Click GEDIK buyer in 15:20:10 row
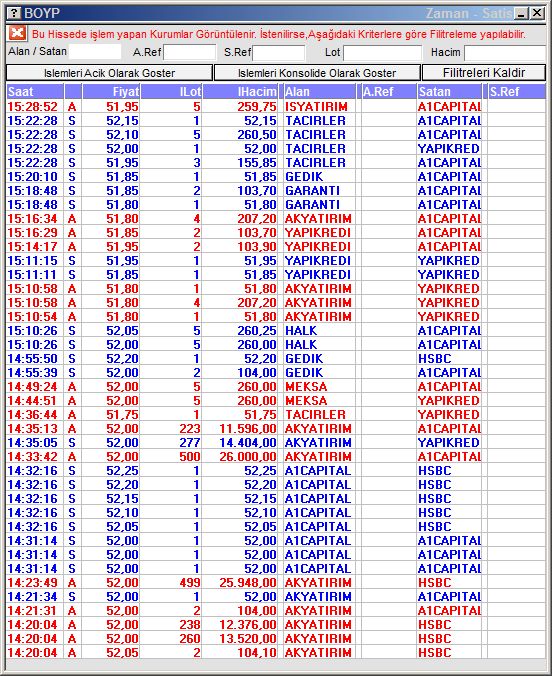The image size is (552, 676). coord(304,176)
